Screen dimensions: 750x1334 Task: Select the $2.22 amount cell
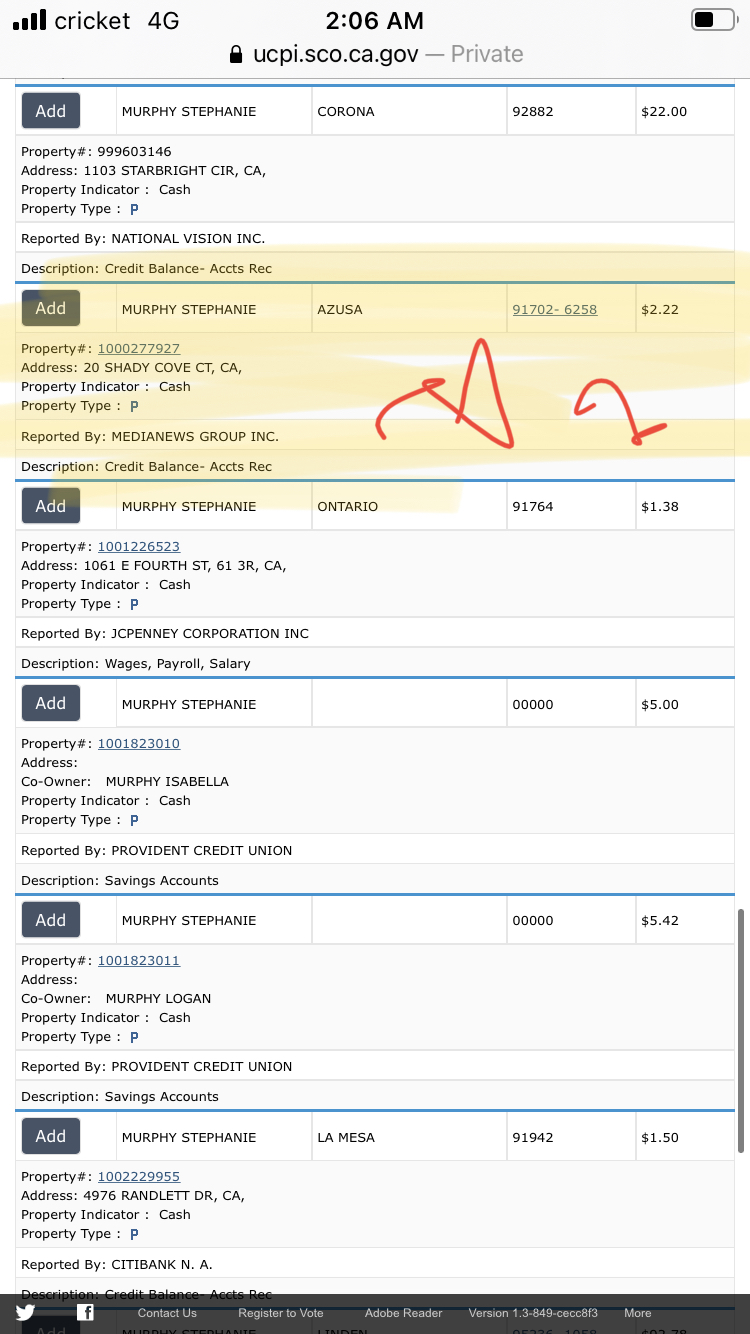pyautogui.click(x=685, y=309)
